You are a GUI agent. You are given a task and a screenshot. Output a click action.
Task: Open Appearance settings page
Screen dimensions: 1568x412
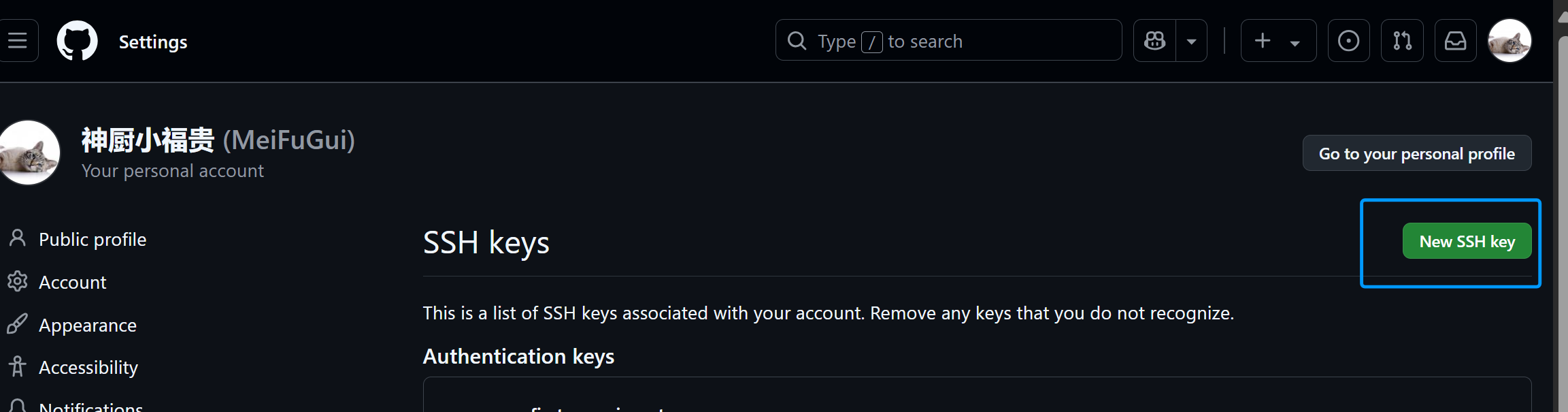click(x=87, y=325)
